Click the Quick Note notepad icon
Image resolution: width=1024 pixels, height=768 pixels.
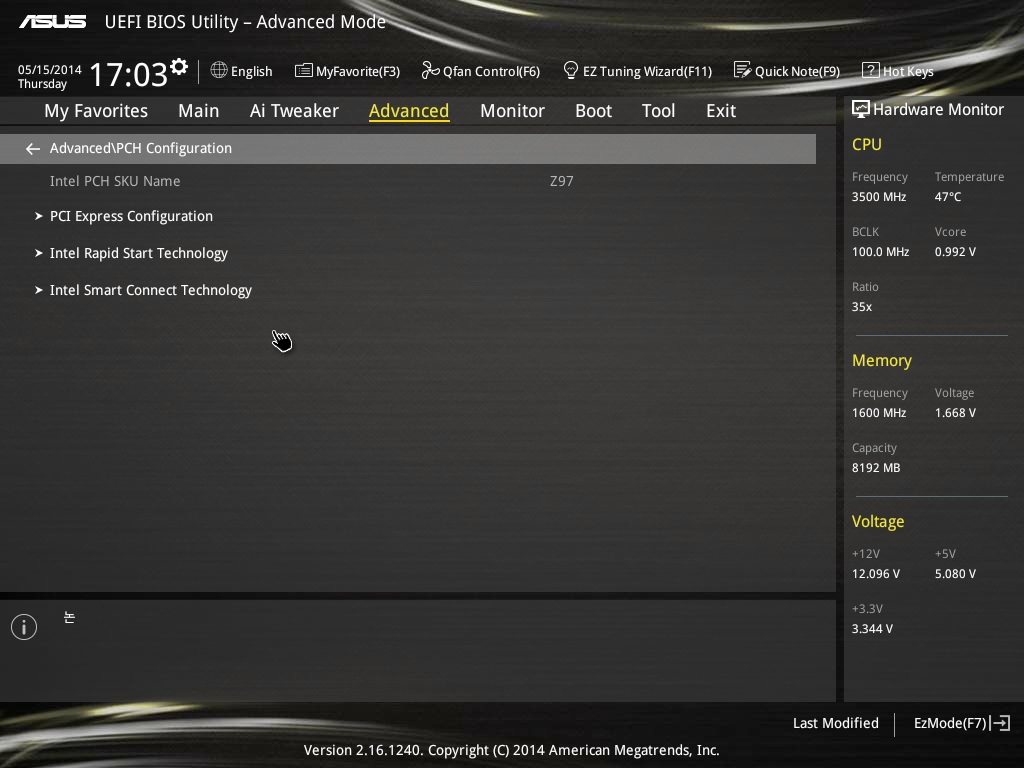click(x=743, y=70)
